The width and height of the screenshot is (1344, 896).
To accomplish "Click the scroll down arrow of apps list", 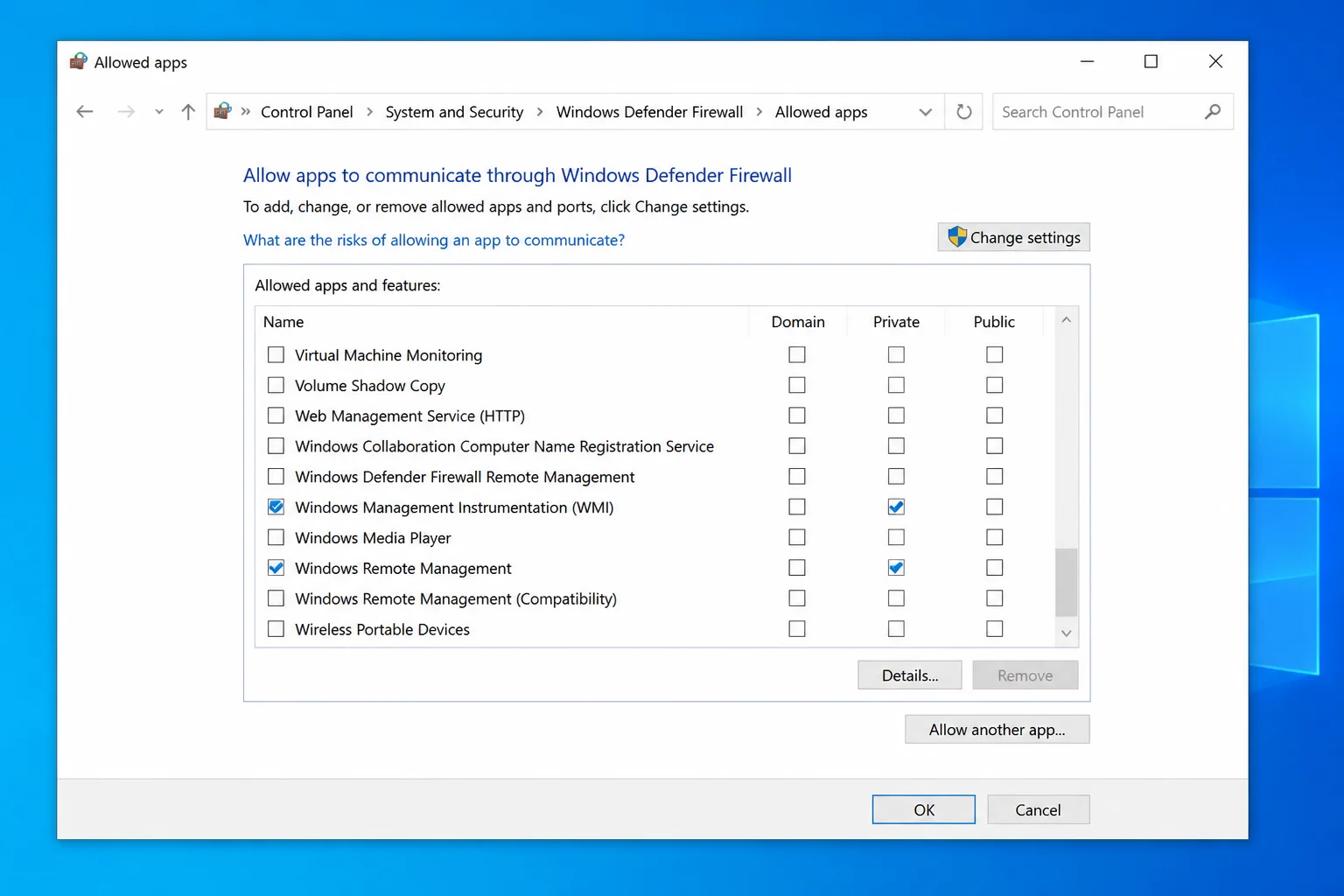I will pos(1066,633).
